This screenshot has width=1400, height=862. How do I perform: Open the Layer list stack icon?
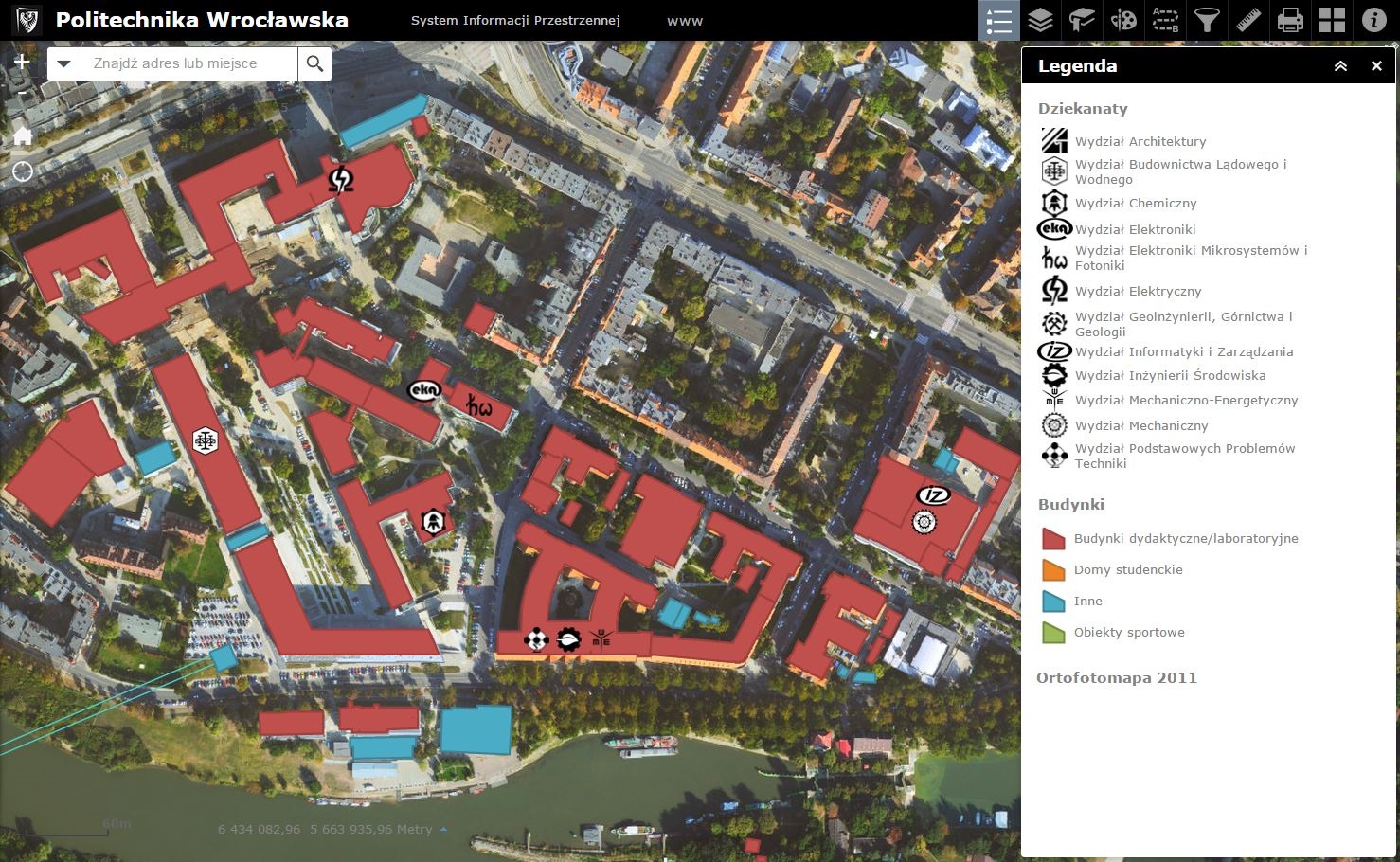click(1040, 20)
